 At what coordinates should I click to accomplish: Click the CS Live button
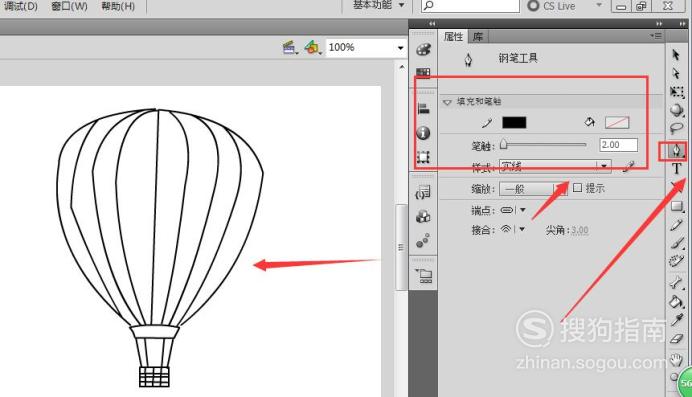coord(551,6)
